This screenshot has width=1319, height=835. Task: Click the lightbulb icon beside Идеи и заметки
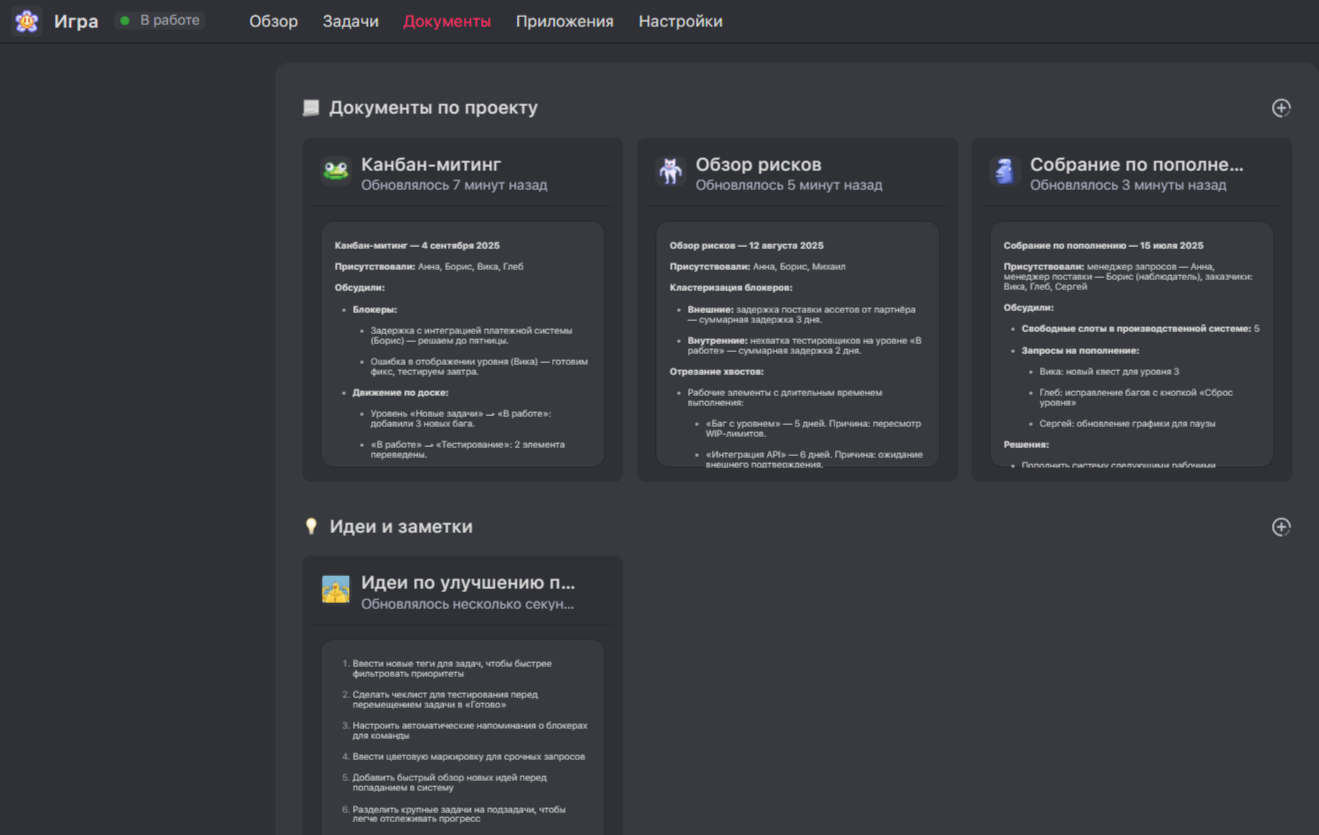[311, 527]
